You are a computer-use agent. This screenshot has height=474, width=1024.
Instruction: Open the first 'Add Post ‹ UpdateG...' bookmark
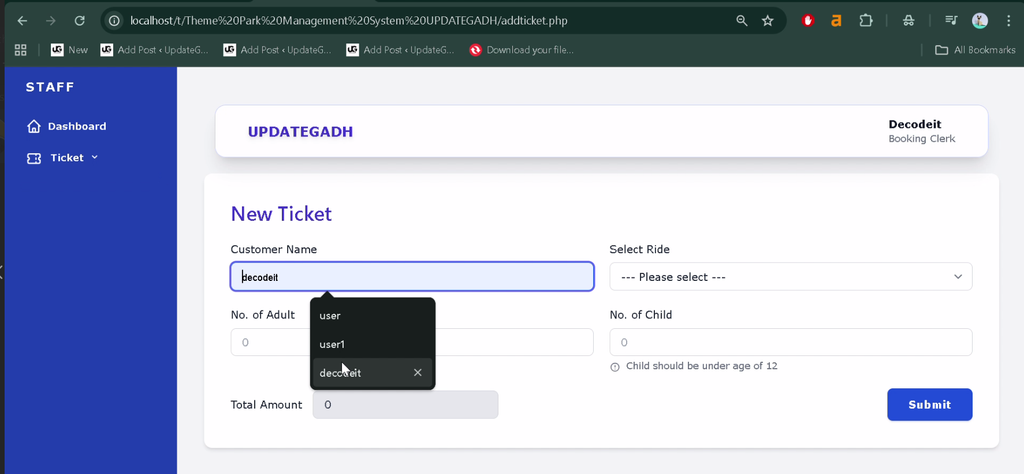pyautogui.click(x=154, y=50)
